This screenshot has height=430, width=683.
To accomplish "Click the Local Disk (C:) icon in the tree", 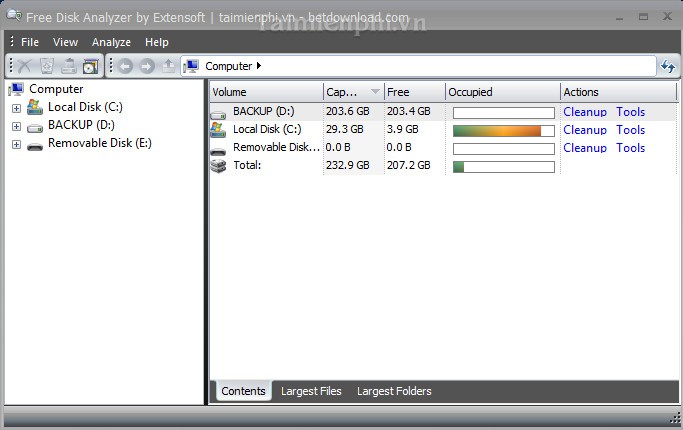I will tap(35, 107).
